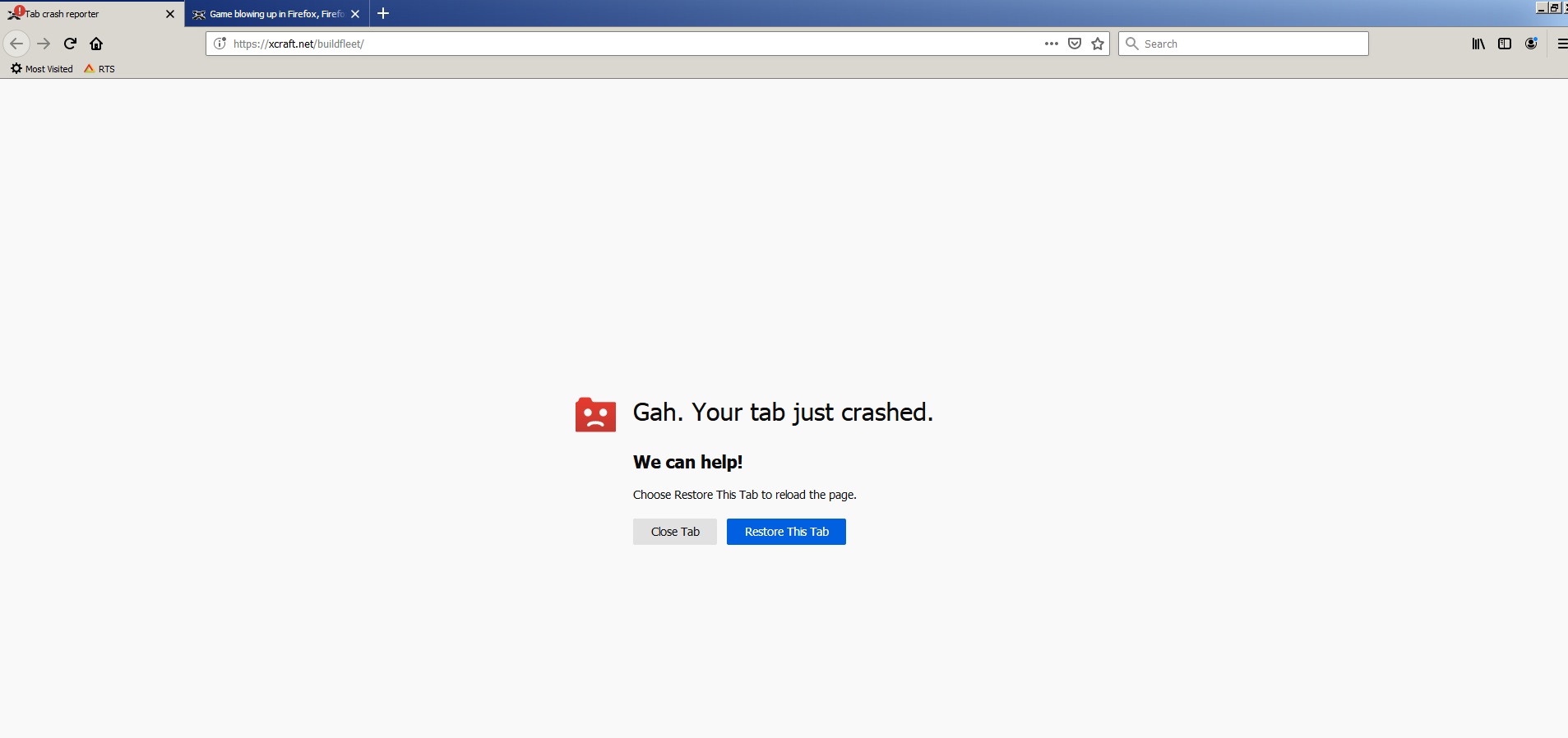Show site information for xcraft.net
This screenshot has width=1568, height=738.
pos(220,44)
